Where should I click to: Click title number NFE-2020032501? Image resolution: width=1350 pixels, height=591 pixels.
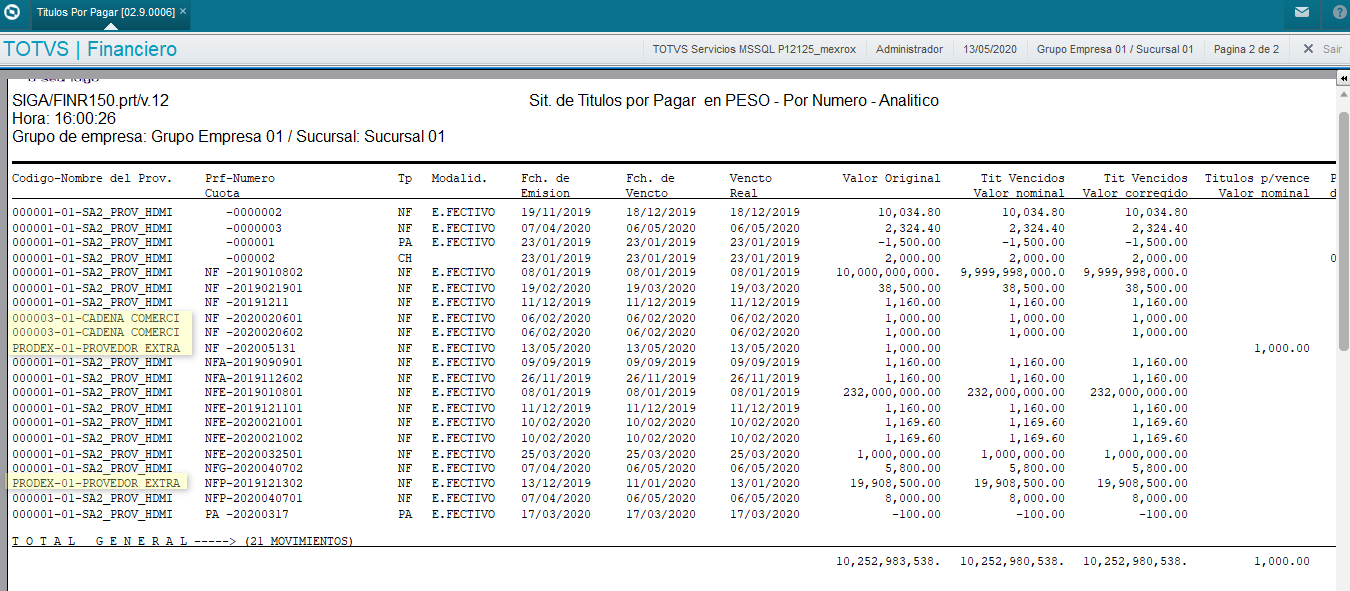(254, 454)
